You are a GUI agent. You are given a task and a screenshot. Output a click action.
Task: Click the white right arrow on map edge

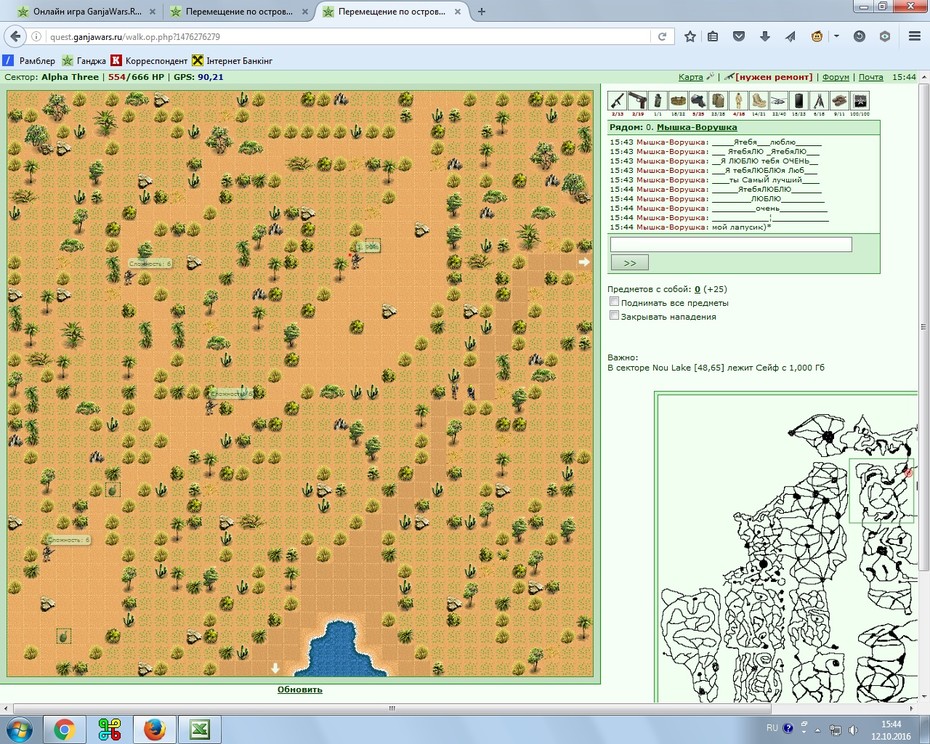[584, 262]
